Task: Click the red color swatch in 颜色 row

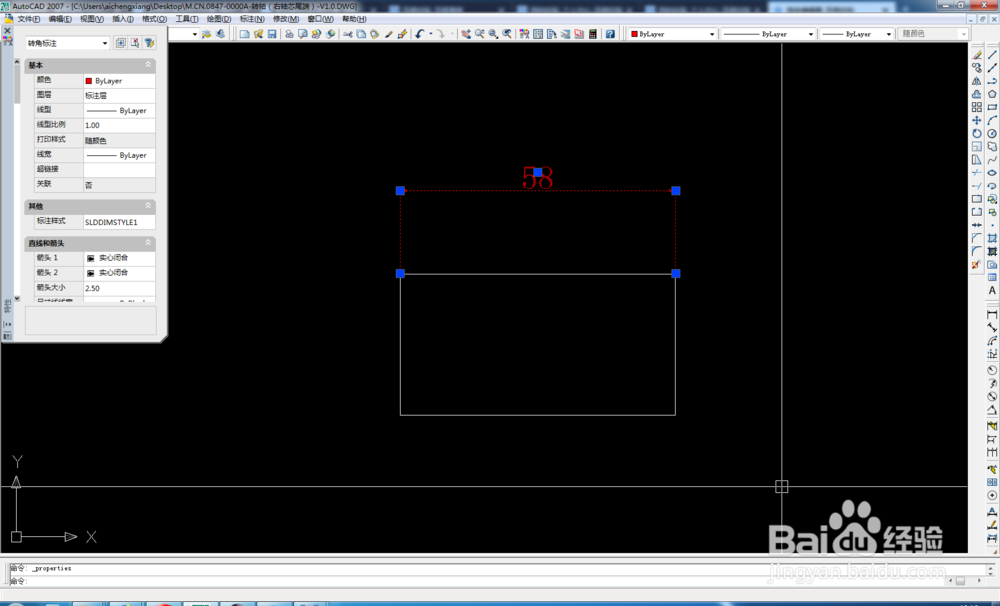Action: point(89,81)
